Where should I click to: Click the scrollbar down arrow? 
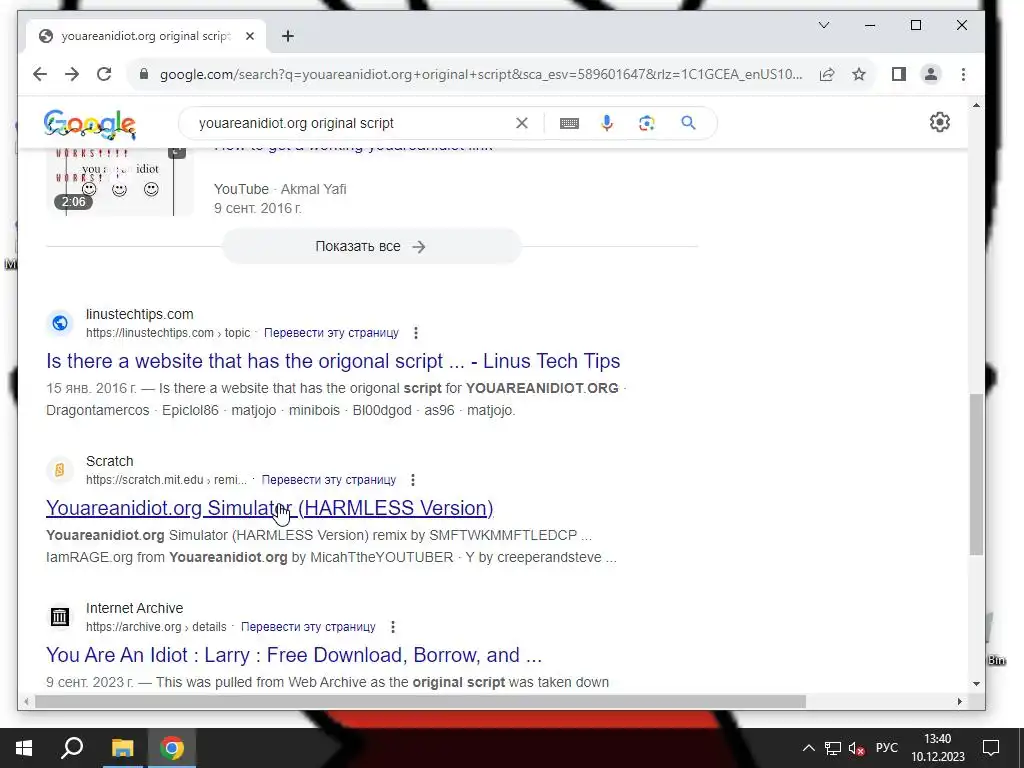976,684
